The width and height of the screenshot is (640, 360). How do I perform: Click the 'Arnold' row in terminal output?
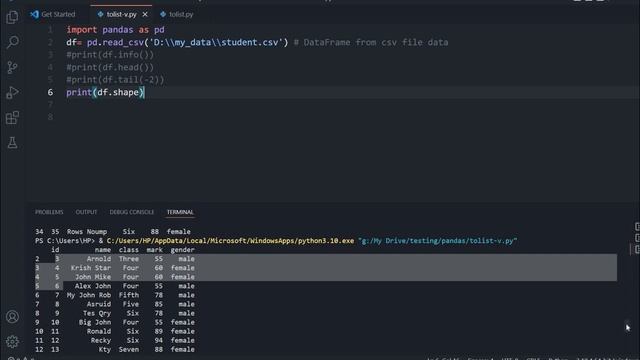coord(115,259)
